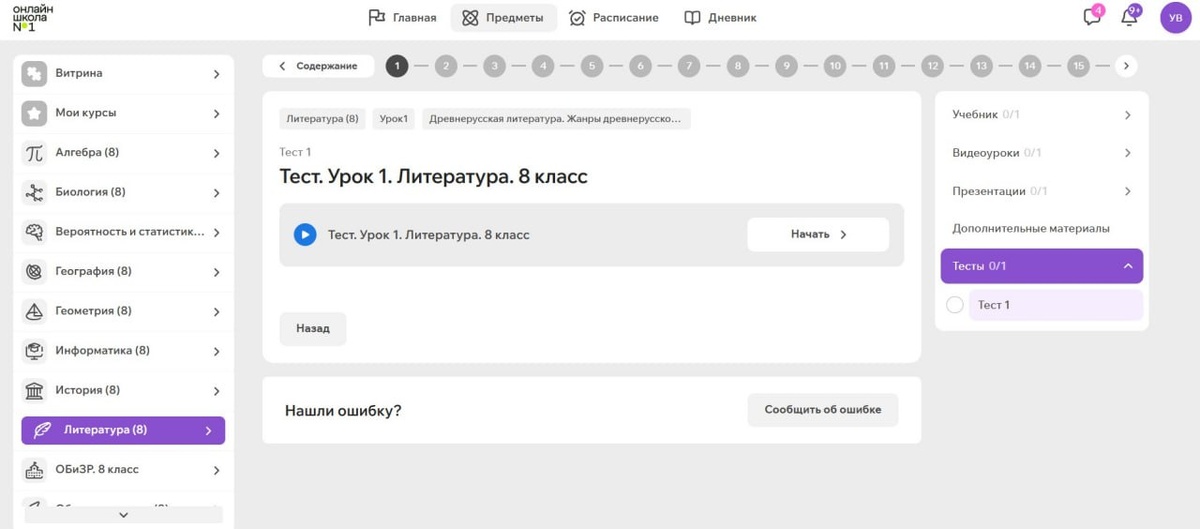Image resolution: width=1200 pixels, height=529 pixels.
Task: Select lesson step 15
Action: coord(1078,66)
